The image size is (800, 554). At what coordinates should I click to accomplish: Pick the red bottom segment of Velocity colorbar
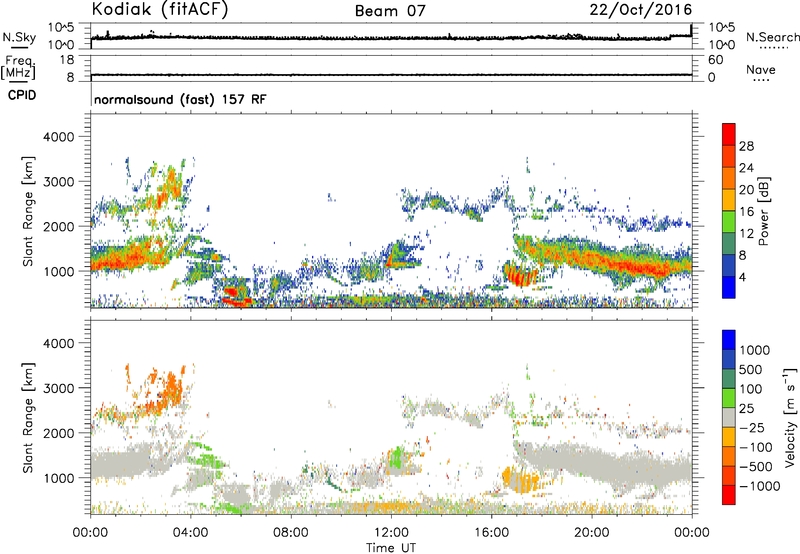[x=729, y=495]
